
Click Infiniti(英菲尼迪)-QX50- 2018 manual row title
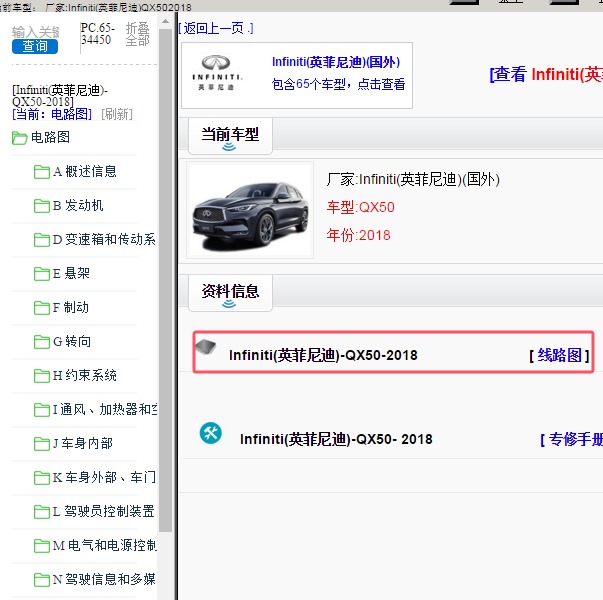click(x=336, y=439)
